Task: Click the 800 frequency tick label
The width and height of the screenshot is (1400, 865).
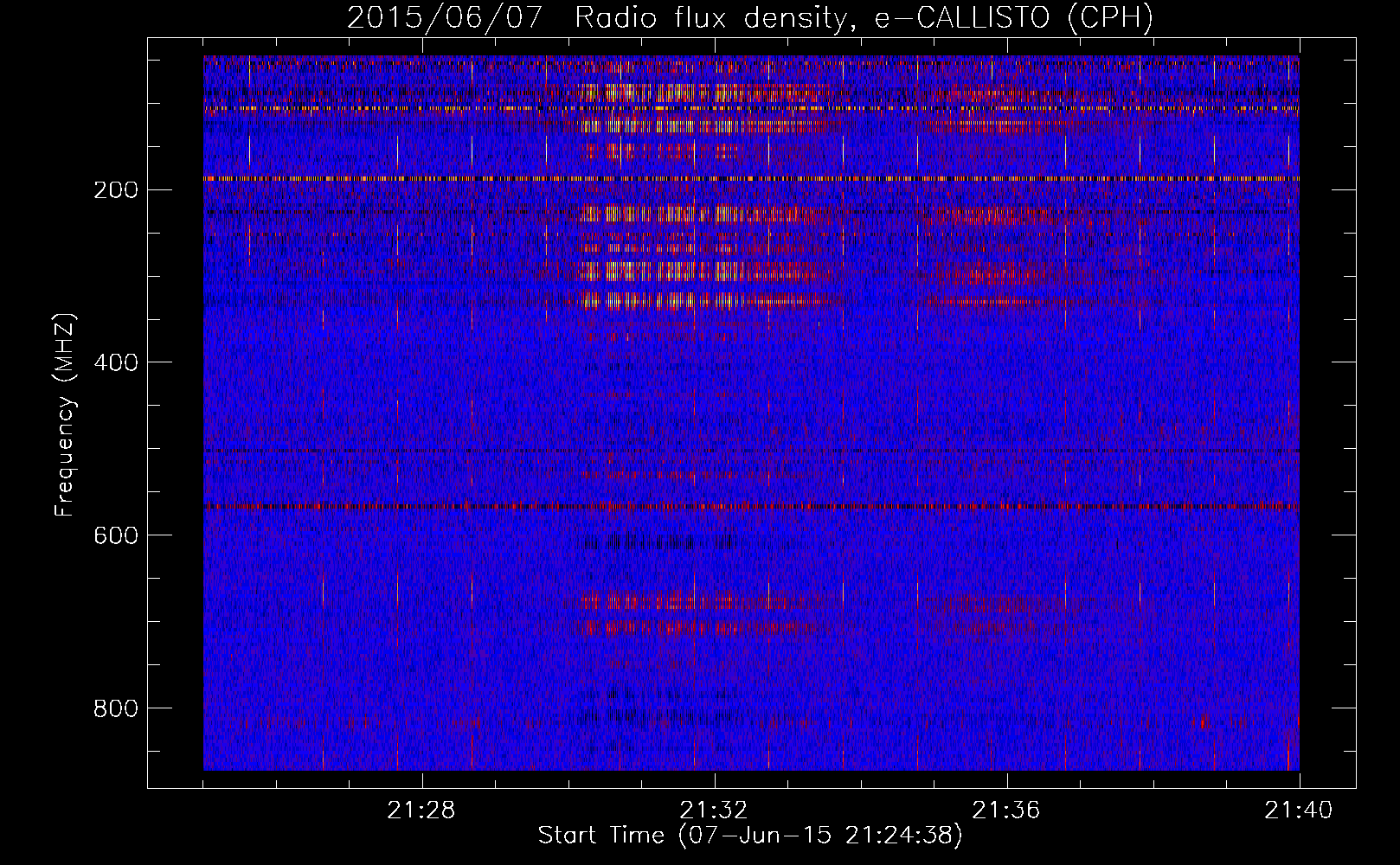Action: click(x=115, y=708)
